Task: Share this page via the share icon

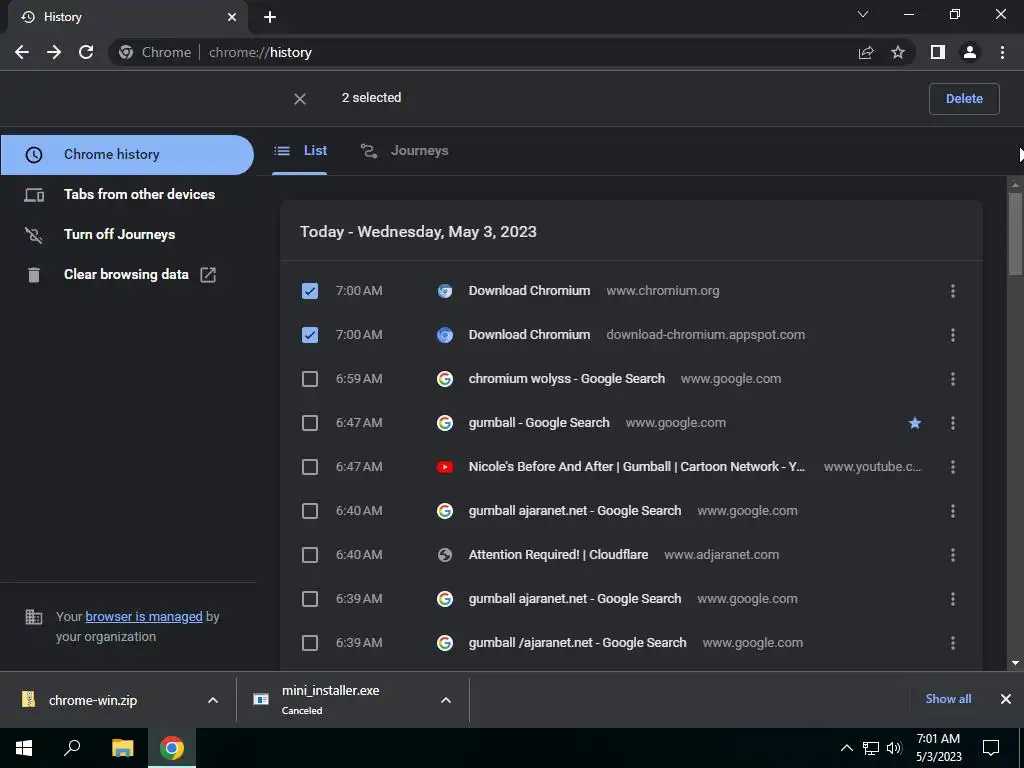Action: tap(866, 52)
